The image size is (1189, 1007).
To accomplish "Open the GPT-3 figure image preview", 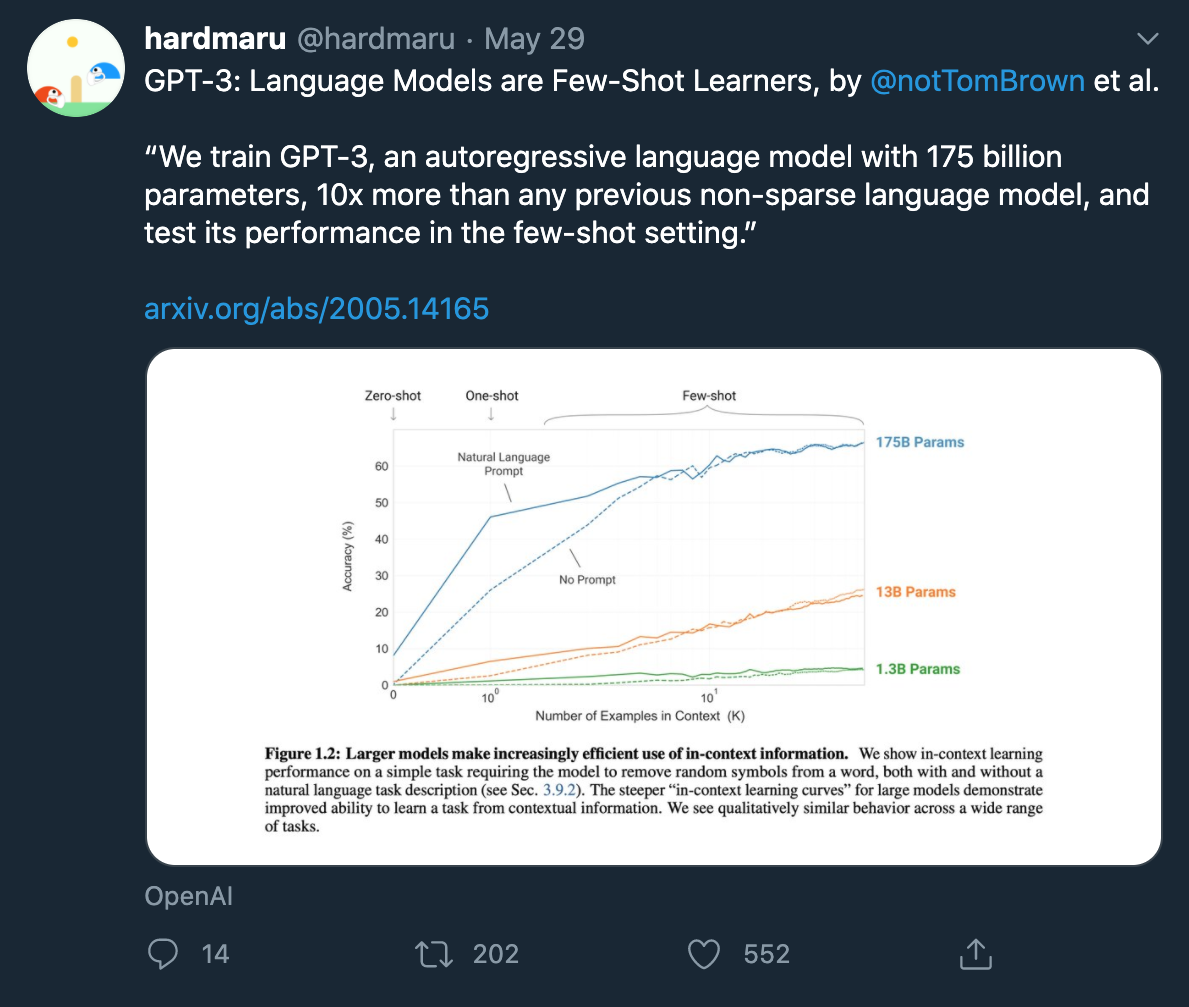I will 654,607.
